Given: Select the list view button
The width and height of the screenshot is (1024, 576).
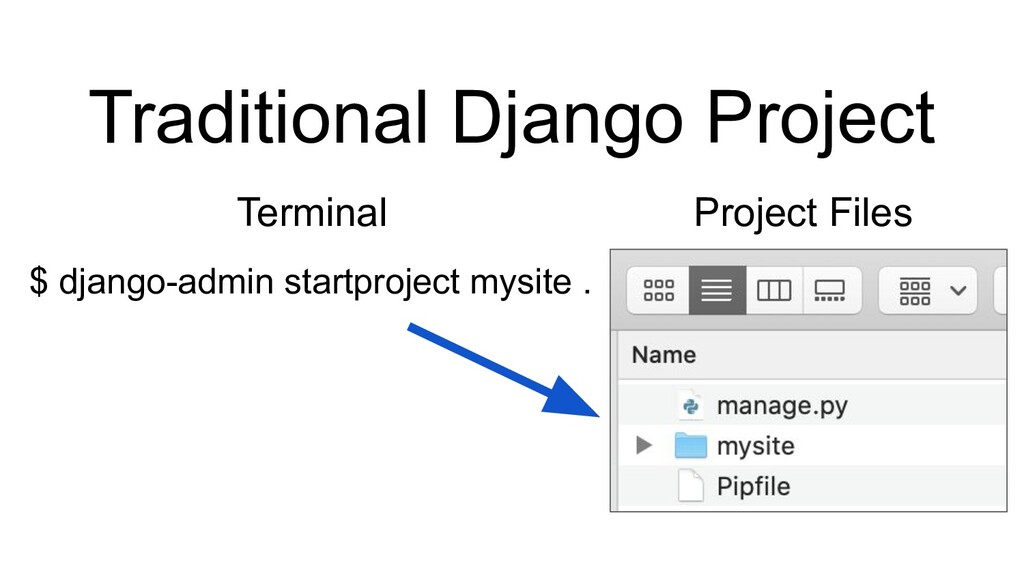Looking at the screenshot, I should [717, 290].
